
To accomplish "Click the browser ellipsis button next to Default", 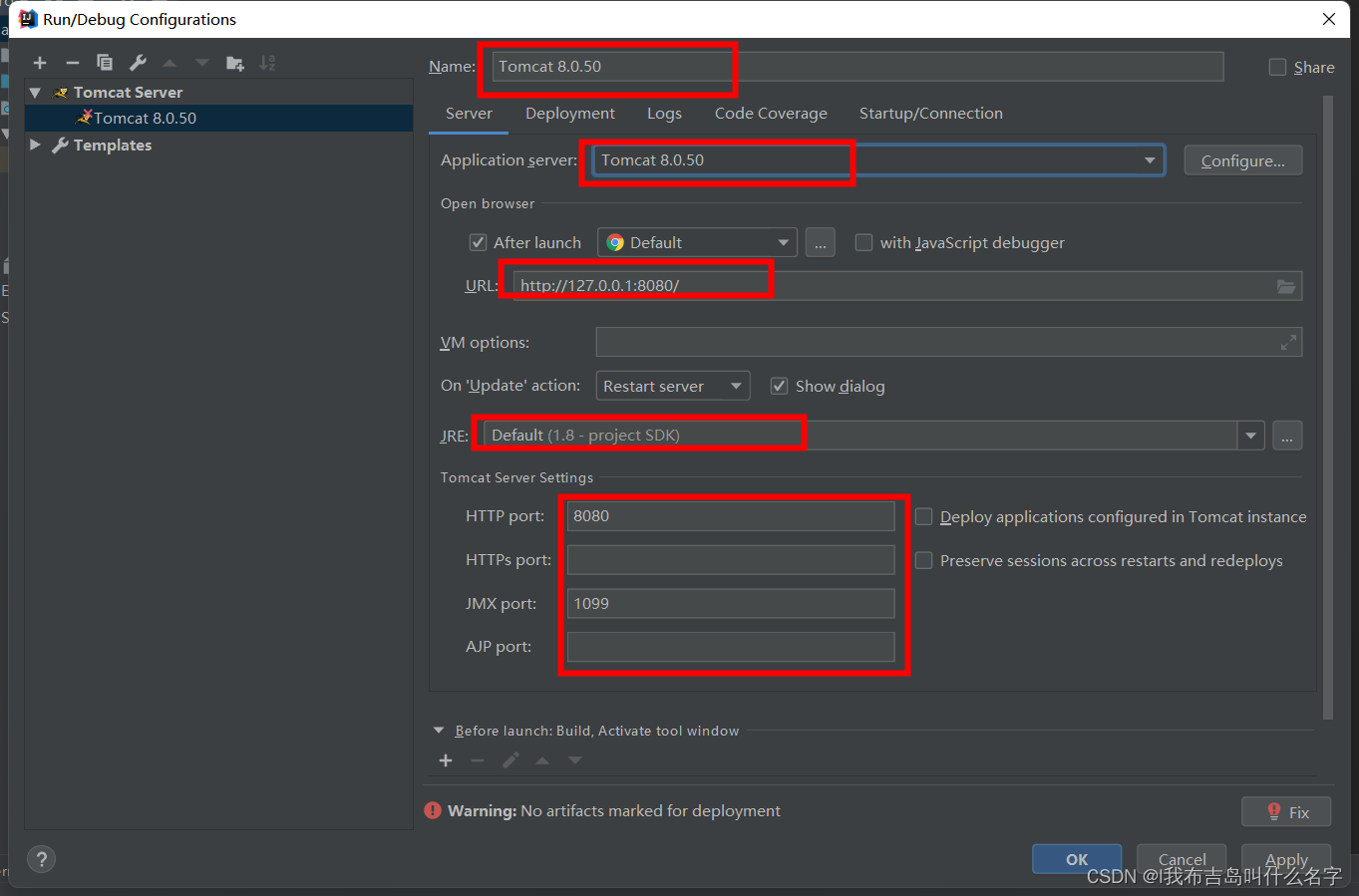I will 820,242.
